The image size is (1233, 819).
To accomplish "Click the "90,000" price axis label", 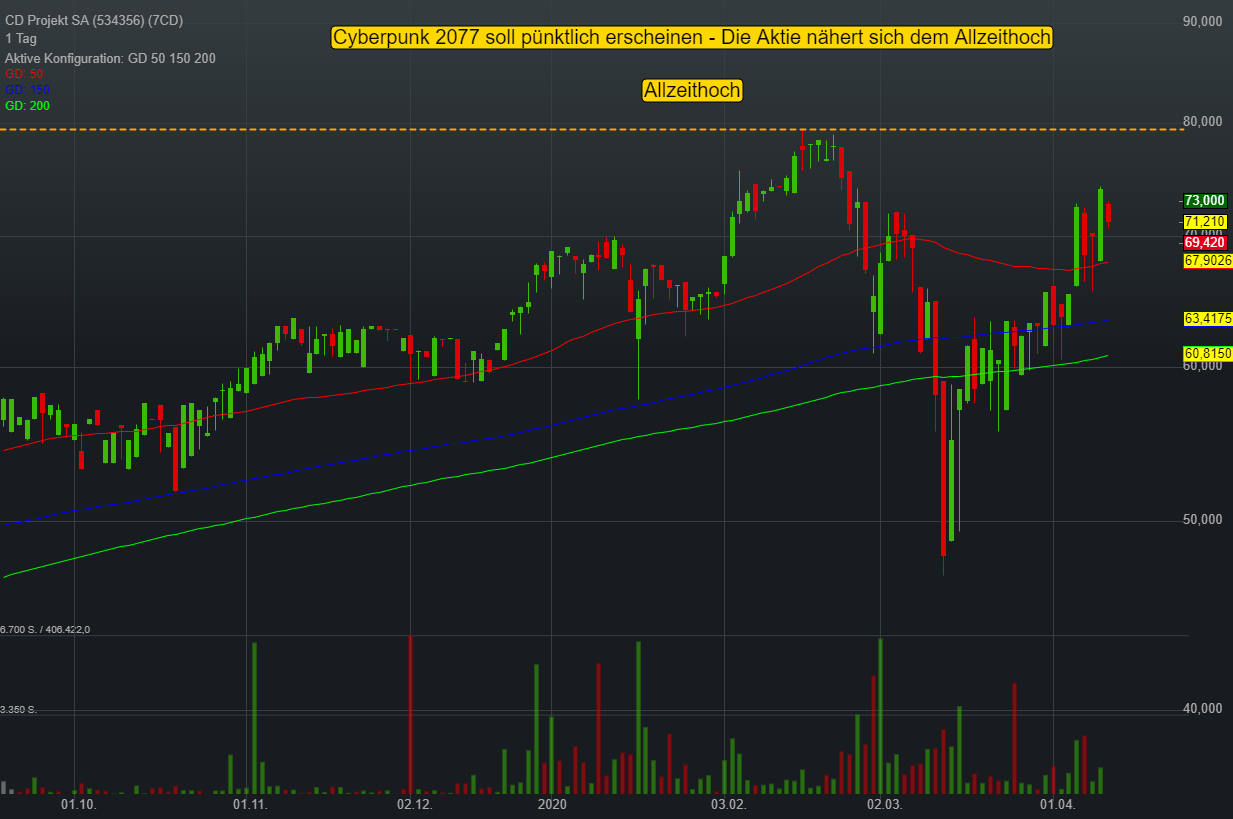I will pos(1202,21).
